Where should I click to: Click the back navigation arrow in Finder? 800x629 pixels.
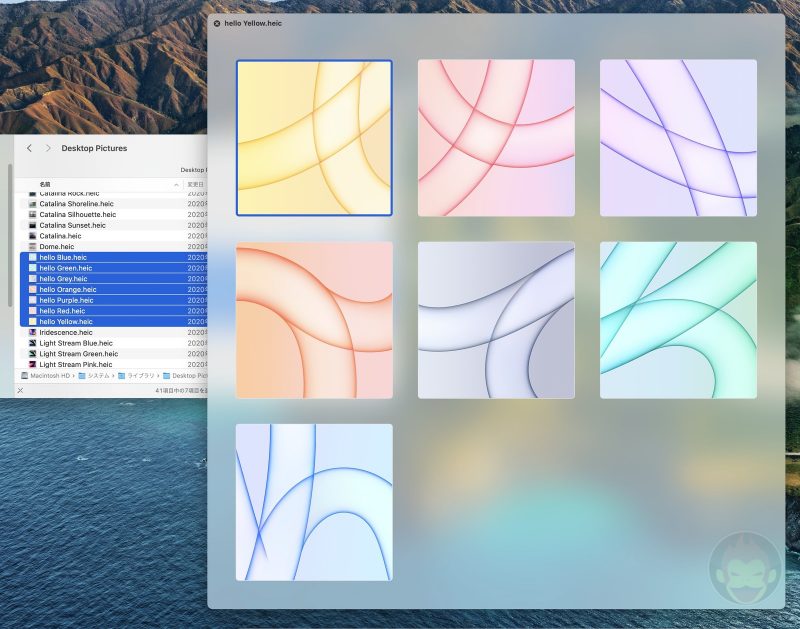pyautogui.click(x=29, y=148)
